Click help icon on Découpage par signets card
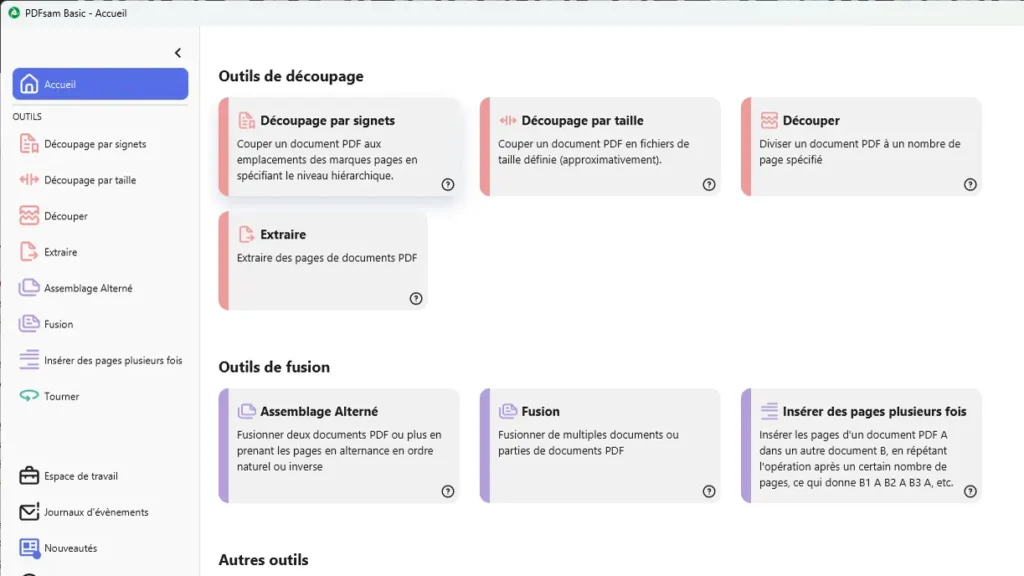Screen dimensions: 1024x576 tap(447, 184)
